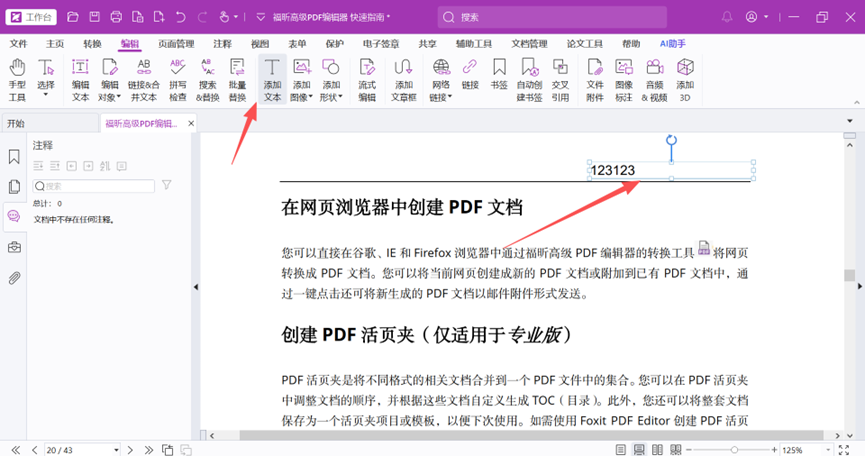Select the 添加文本 (Add Text) tool
Viewport: 865px width, 456px height.
click(272, 79)
